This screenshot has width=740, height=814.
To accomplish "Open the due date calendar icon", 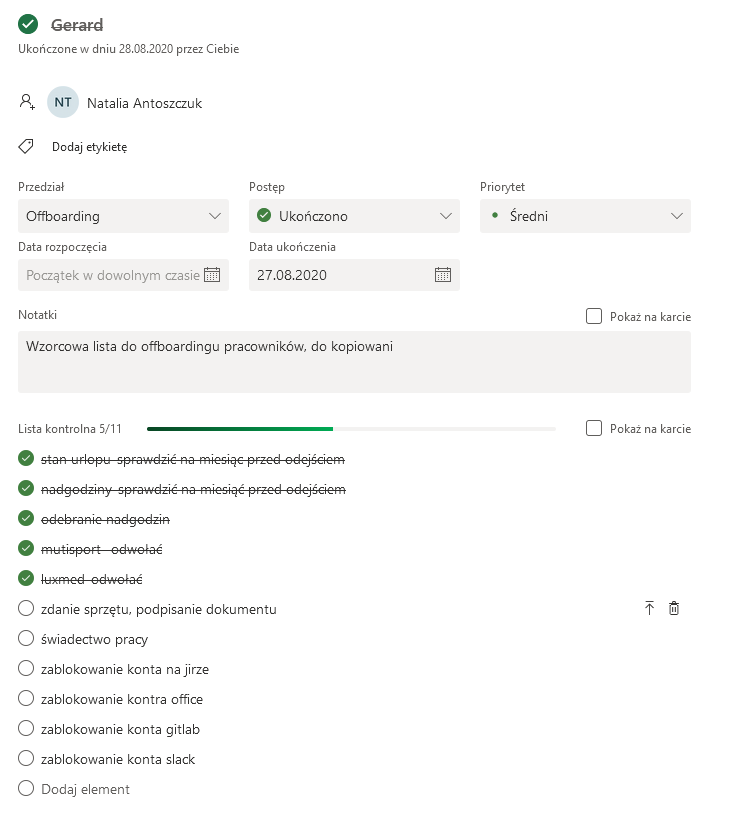I will (442, 275).
